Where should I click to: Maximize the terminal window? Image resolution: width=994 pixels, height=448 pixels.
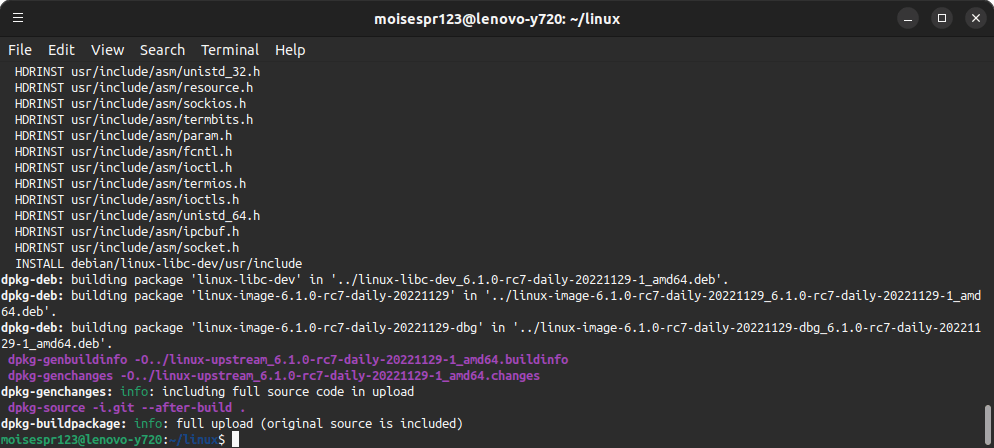point(941,18)
